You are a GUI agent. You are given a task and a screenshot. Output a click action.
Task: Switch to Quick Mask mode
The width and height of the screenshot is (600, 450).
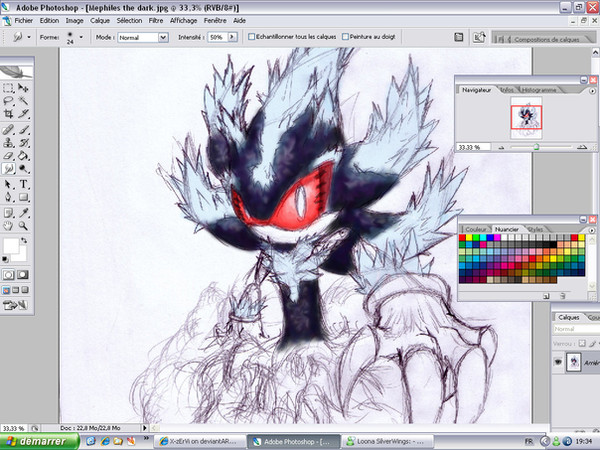(23, 275)
